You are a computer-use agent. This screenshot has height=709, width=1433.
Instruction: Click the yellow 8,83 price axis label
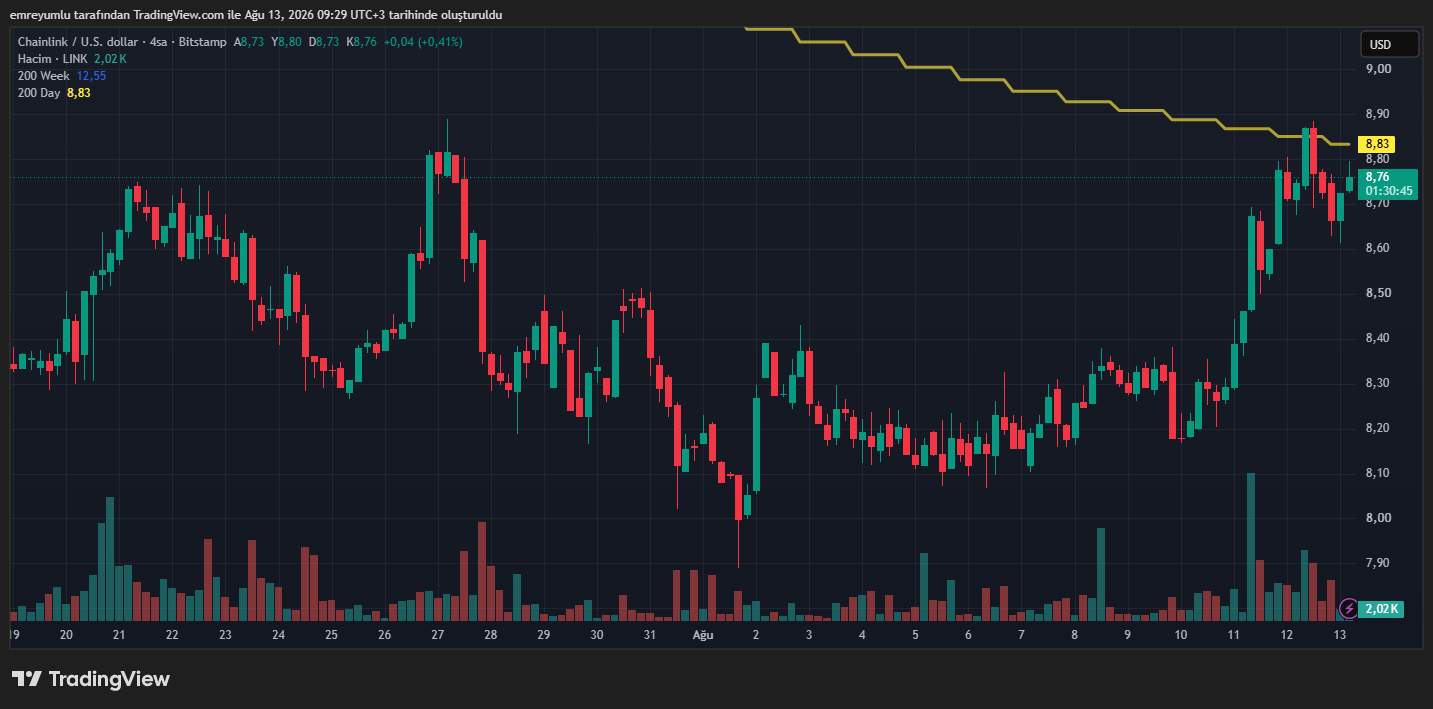(x=1376, y=145)
